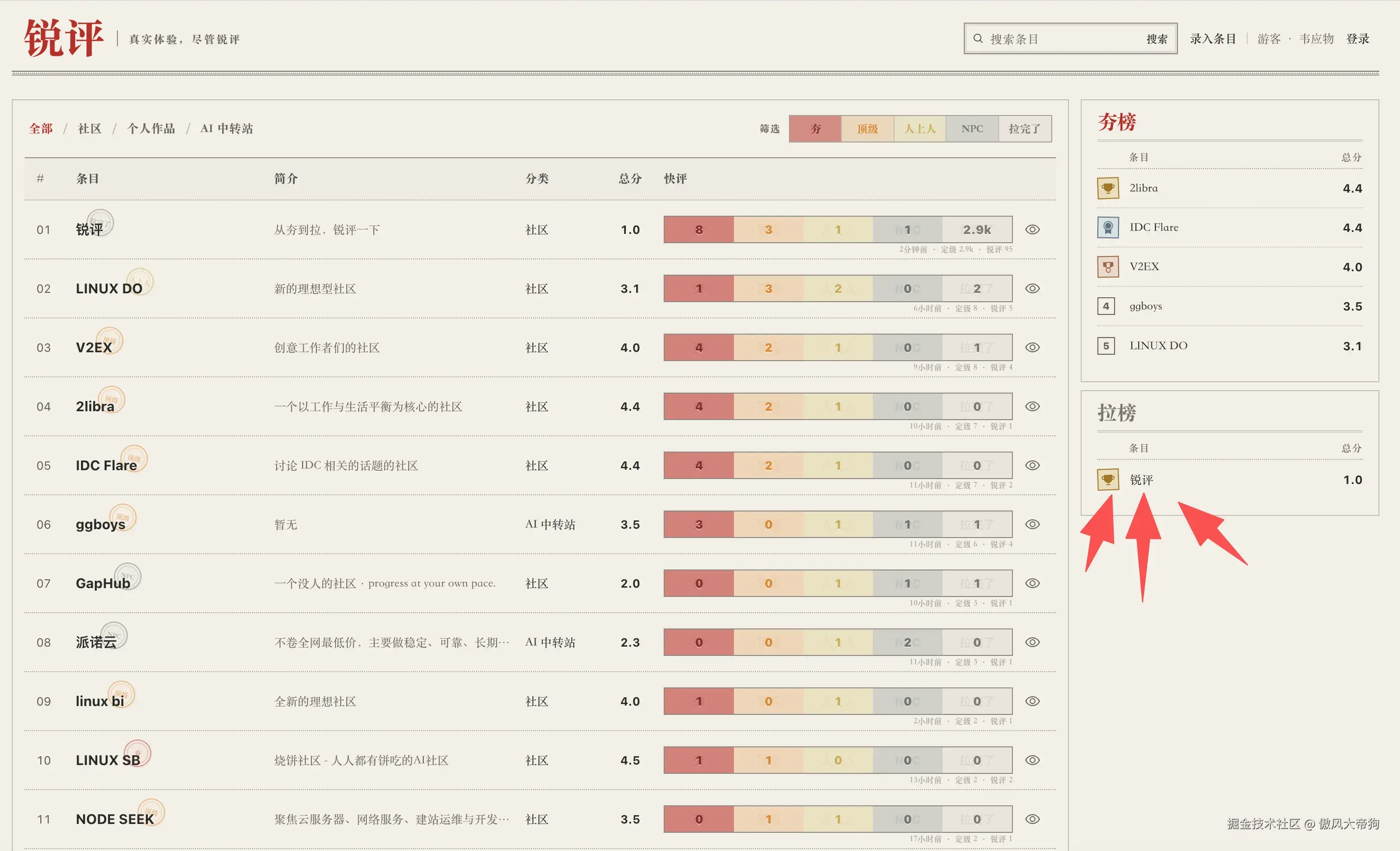
Task: Click the 锐评 site logo
Action: [64, 38]
